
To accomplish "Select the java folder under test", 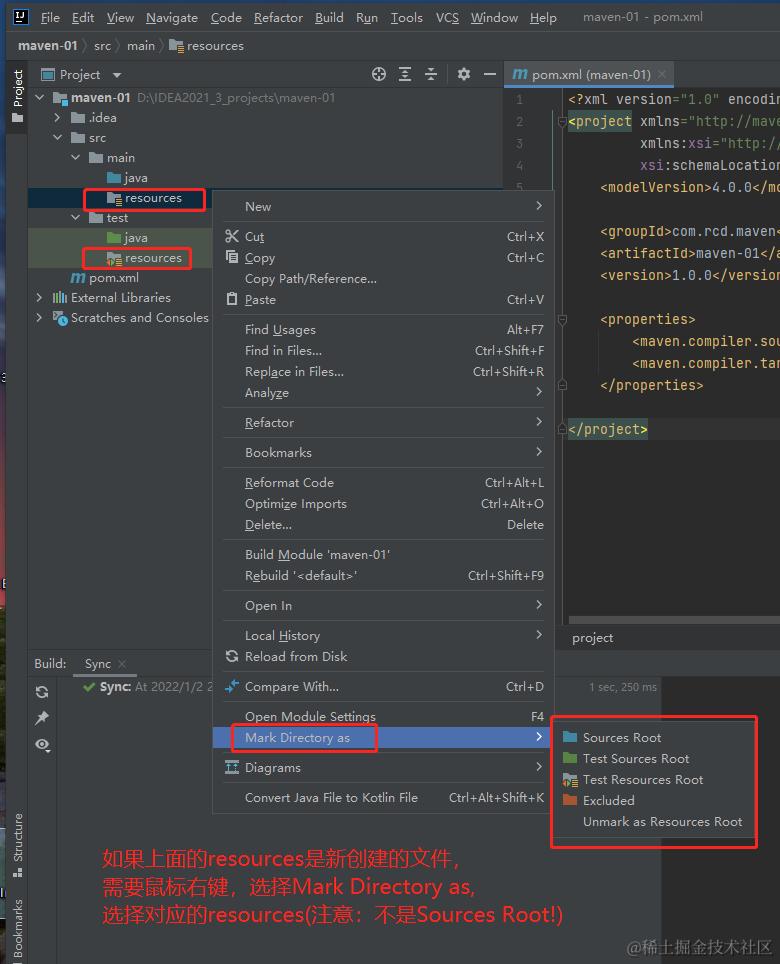I will click(x=127, y=238).
